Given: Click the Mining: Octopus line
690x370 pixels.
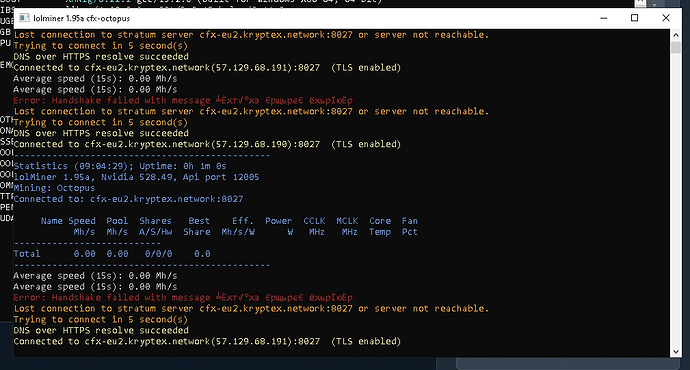Looking at the screenshot, I should (x=54, y=188).
